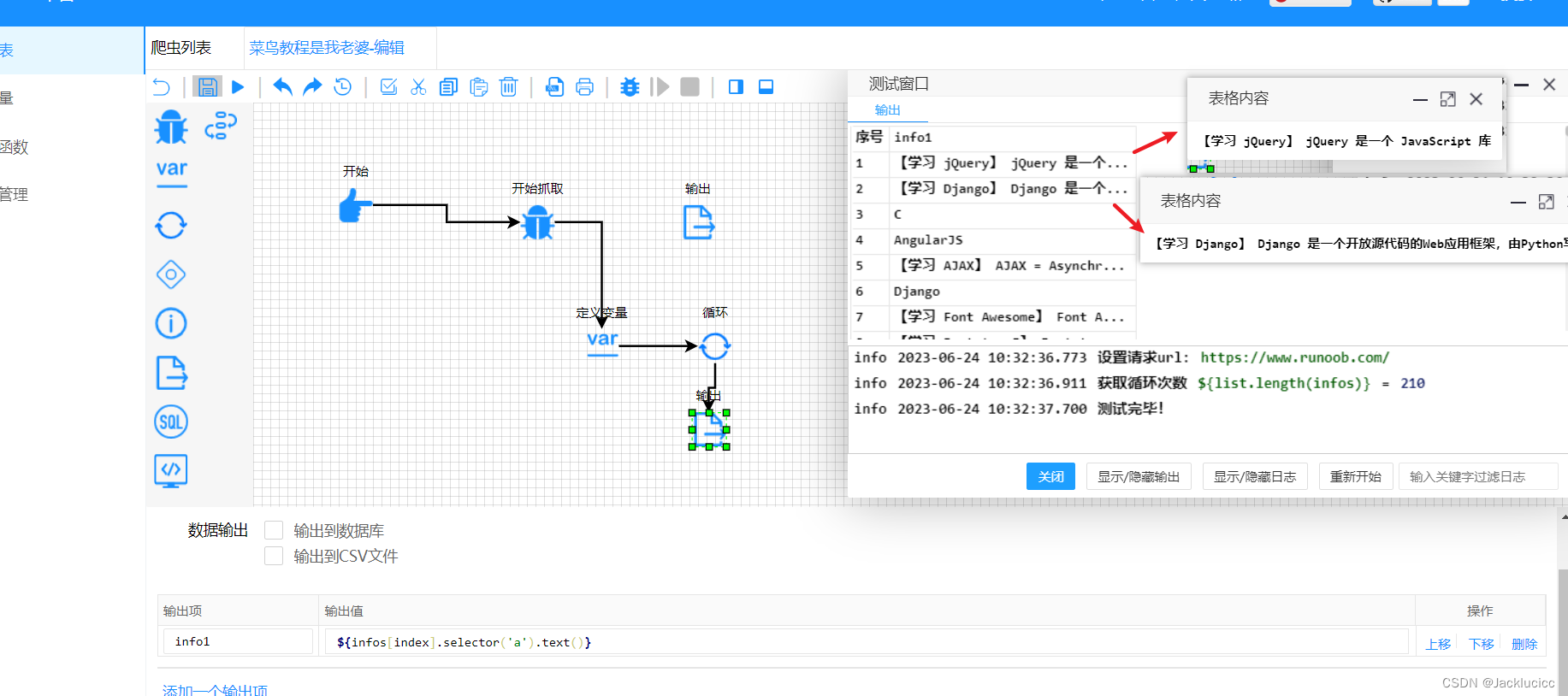Run the flow with the play icon

pos(238,86)
